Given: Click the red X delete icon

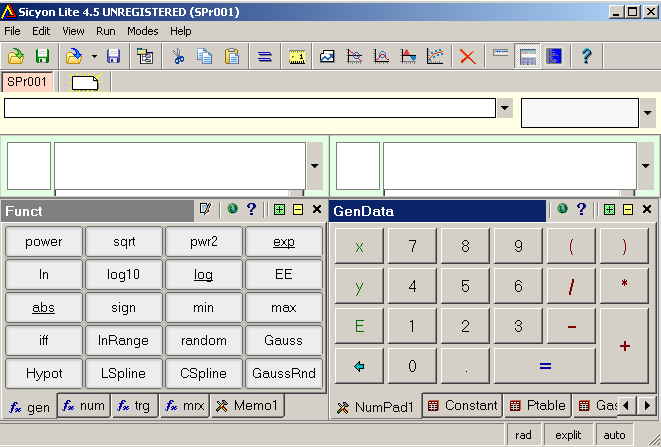Looking at the screenshot, I should tap(468, 56).
